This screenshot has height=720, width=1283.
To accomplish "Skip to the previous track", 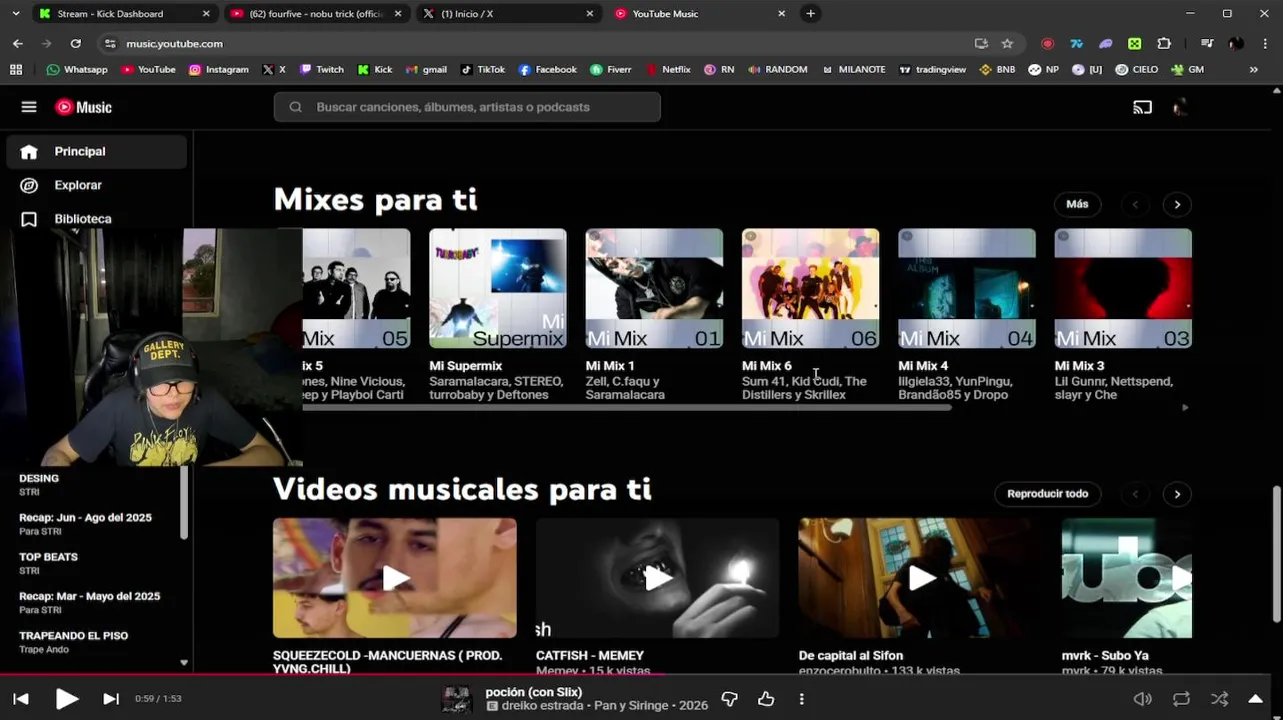I will pos(21,699).
